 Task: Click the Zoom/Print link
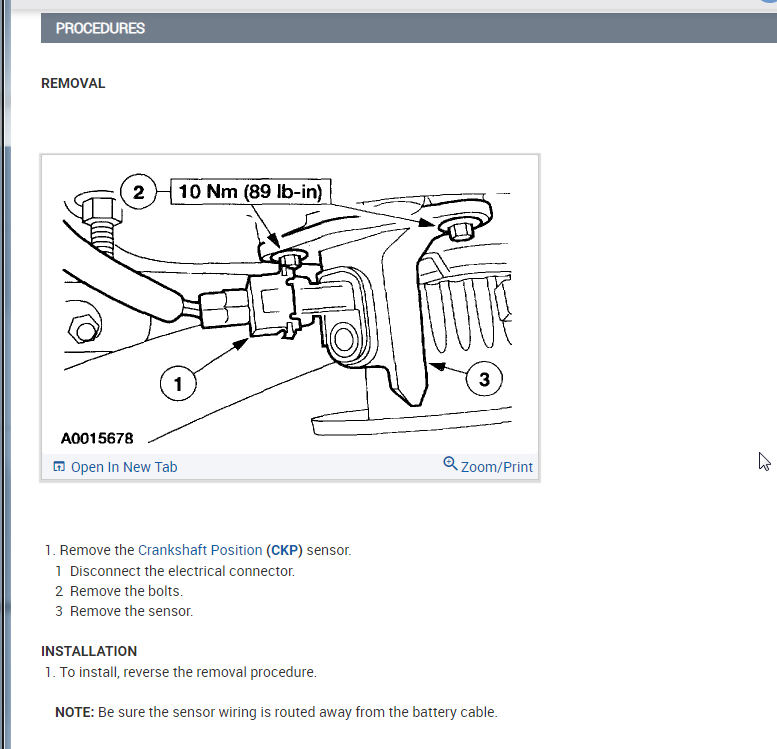[x=497, y=467]
